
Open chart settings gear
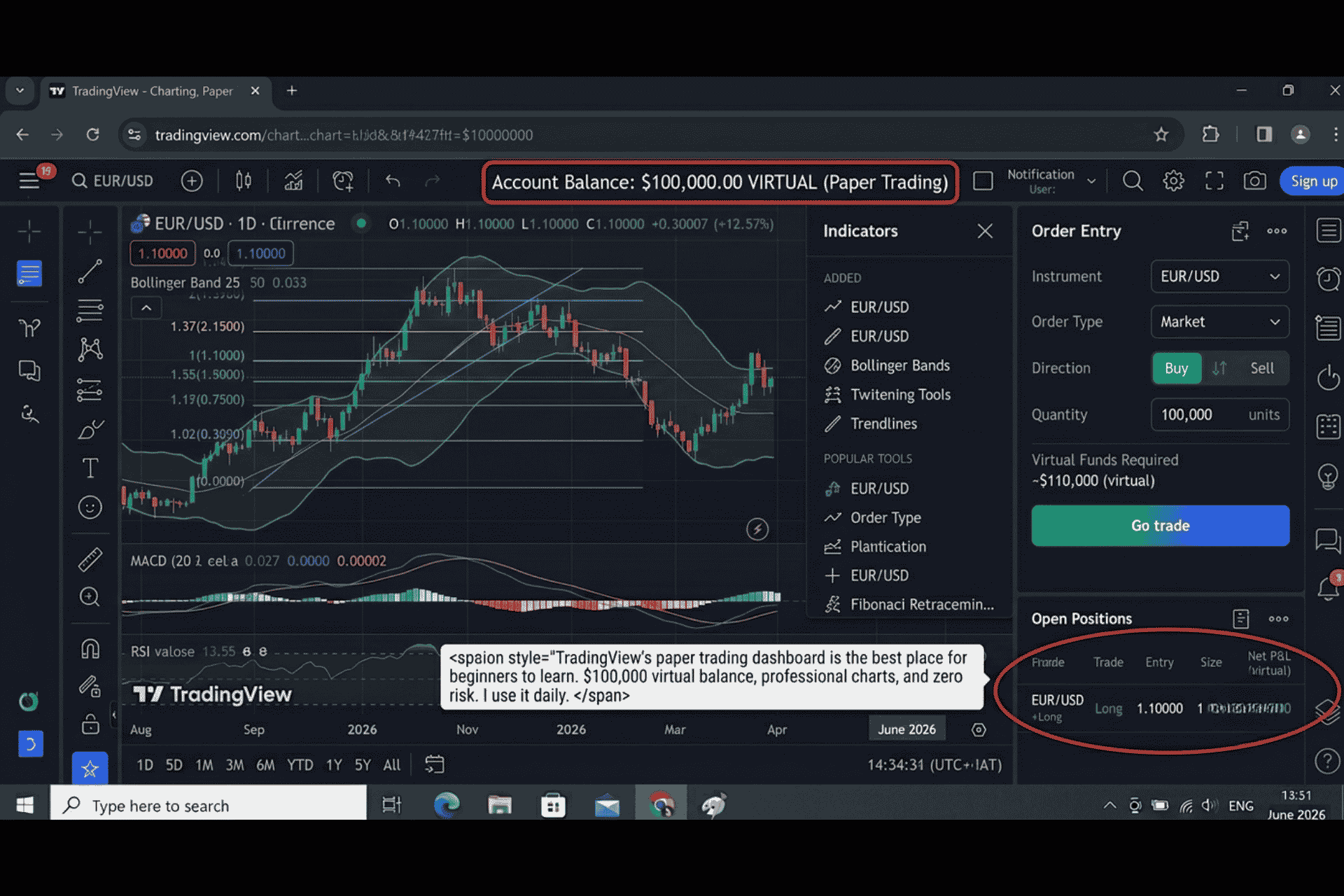tap(1173, 181)
